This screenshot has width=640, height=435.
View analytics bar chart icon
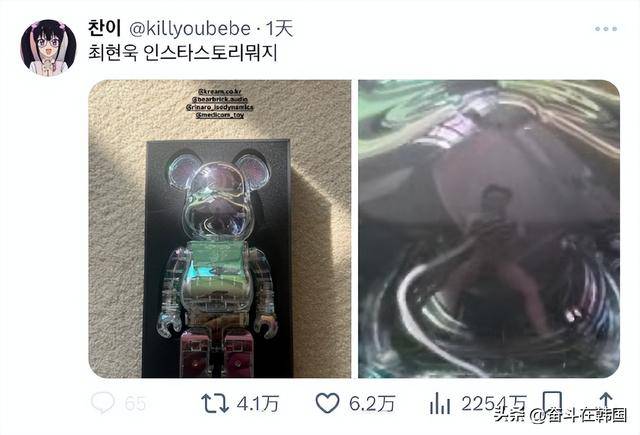(440, 403)
